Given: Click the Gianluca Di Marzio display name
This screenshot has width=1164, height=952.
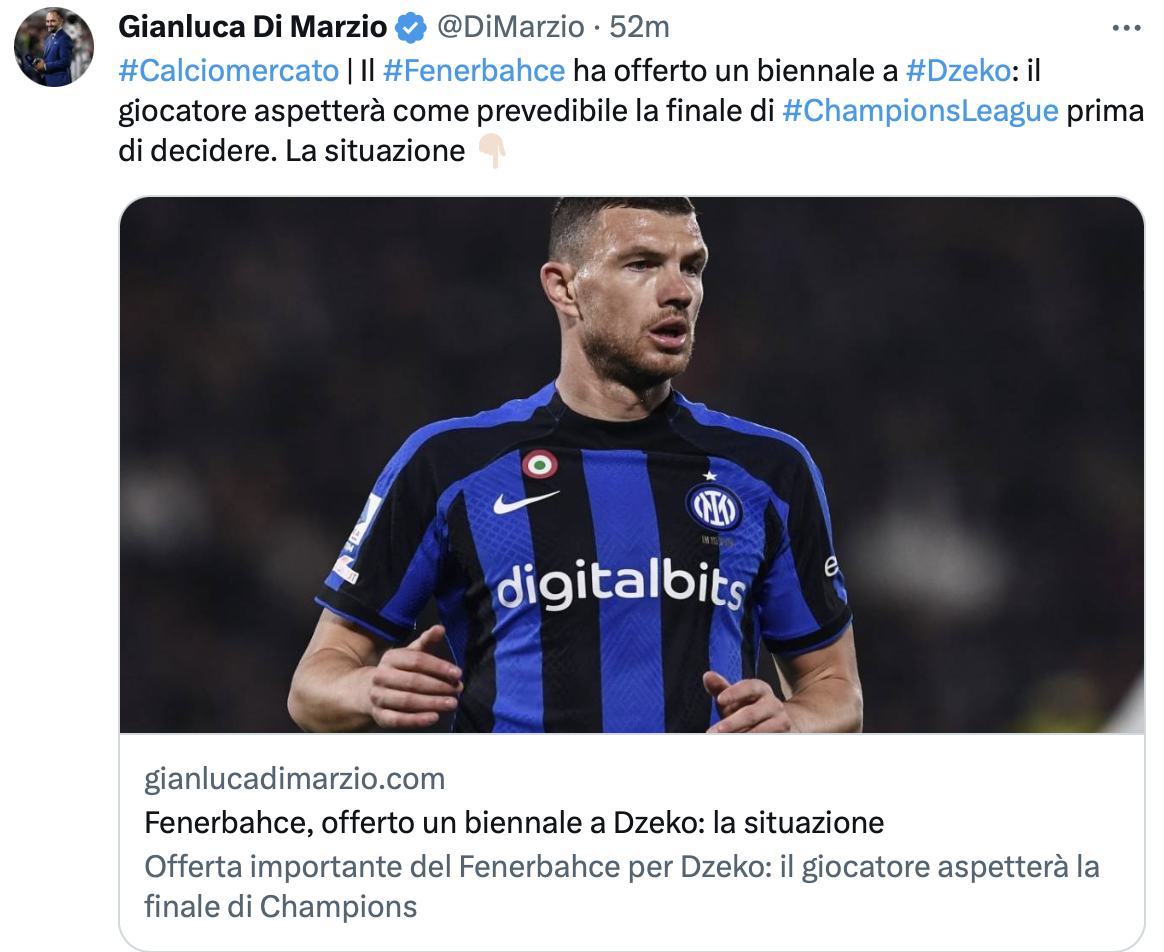Looking at the screenshot, I should pos(252,27).
